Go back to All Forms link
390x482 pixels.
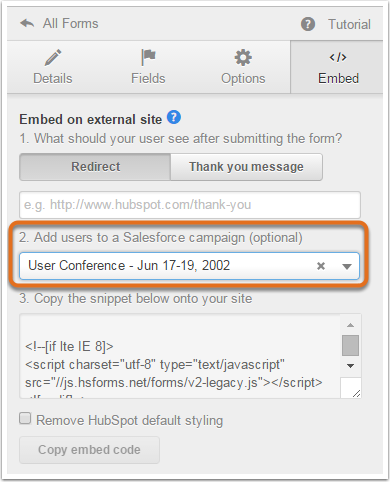(x=70, y=24)
